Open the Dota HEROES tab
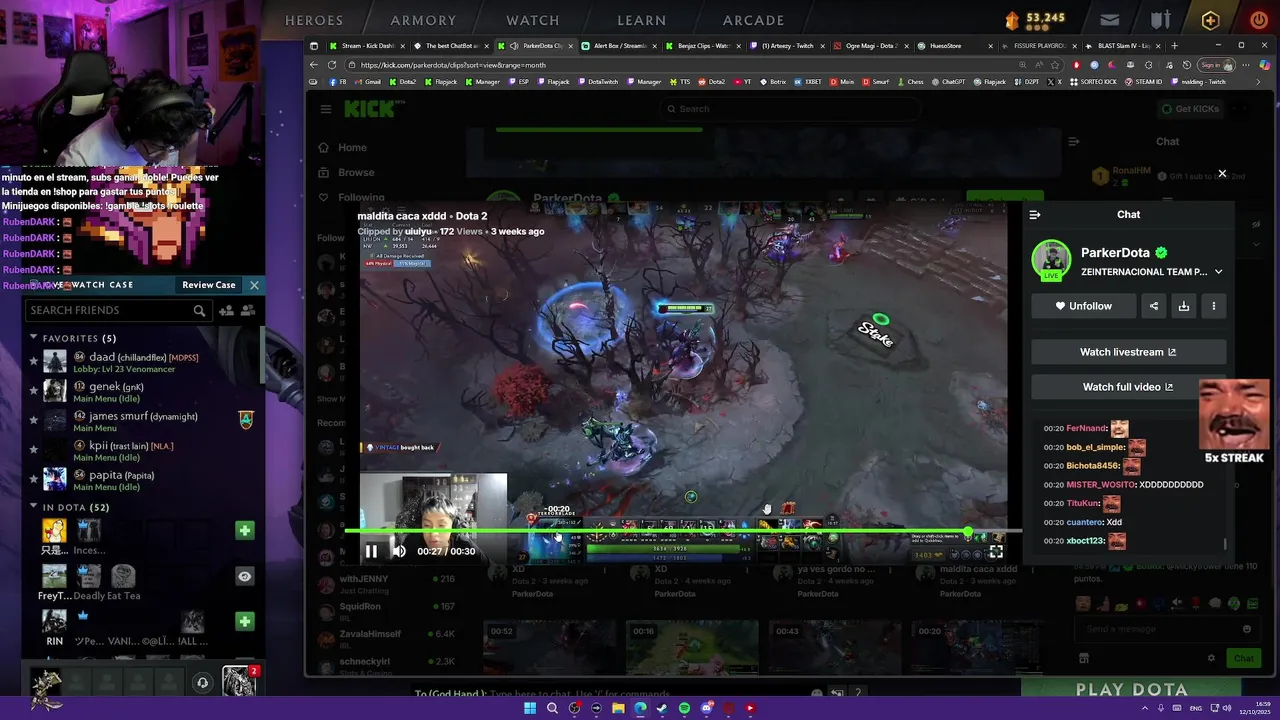 314,20
